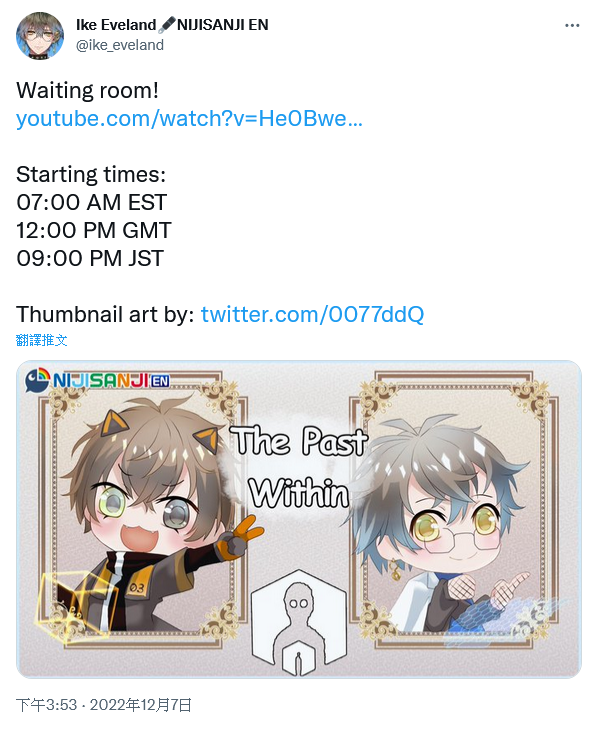Click the 07:00 AM EST line

[91, 202]
